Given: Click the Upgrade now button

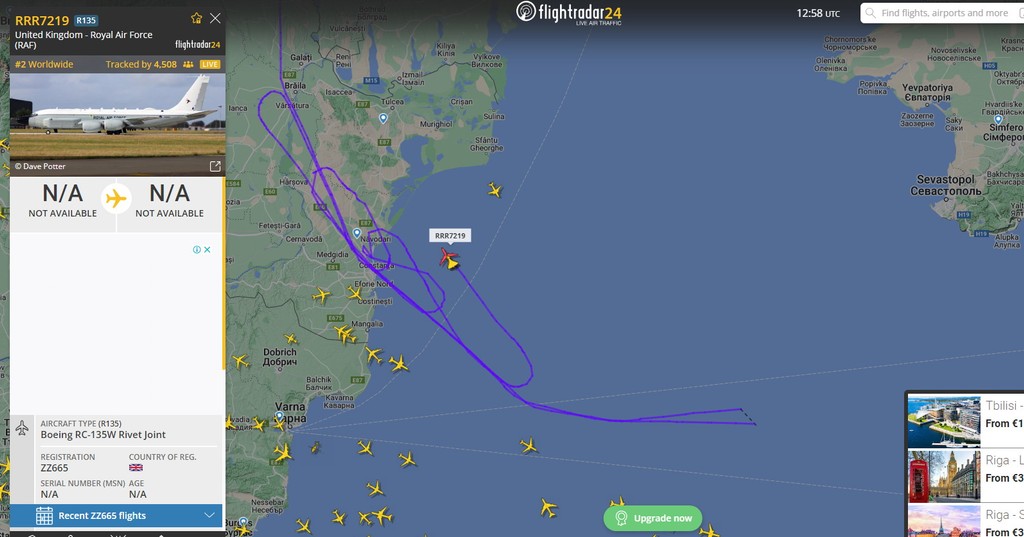Looking at the screenshot, I should click(652, 518).
